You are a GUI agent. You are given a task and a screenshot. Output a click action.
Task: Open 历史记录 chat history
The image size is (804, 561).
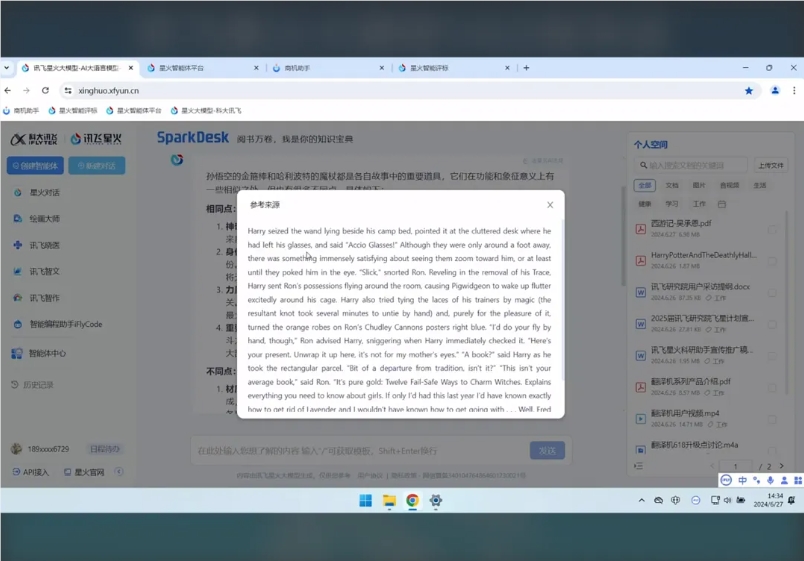pyautogui.click(x=32, y=385)
